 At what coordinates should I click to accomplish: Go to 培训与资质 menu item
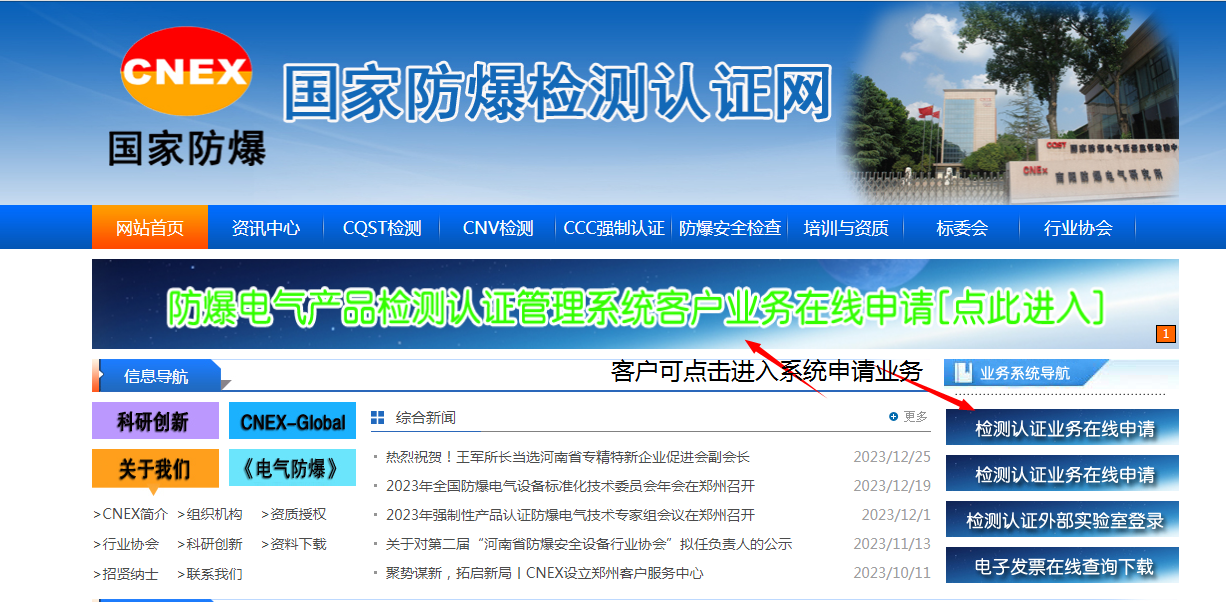point(846,228)
